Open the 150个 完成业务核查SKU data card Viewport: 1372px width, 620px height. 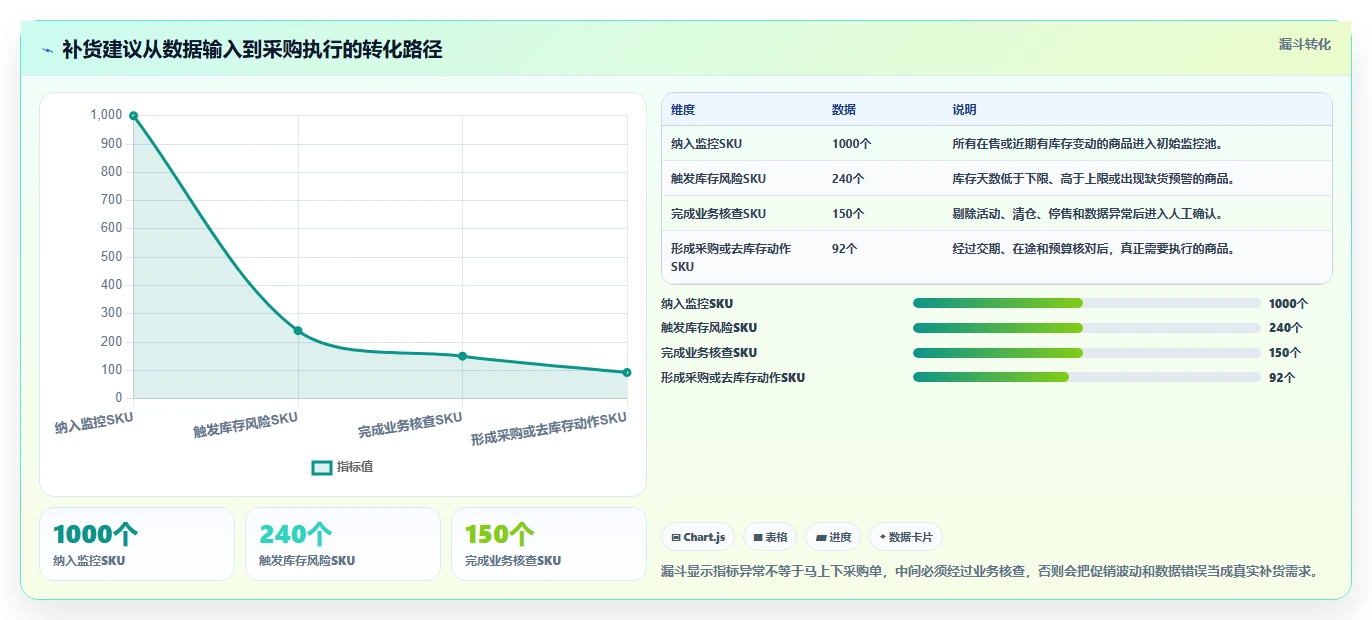point(549,544)
